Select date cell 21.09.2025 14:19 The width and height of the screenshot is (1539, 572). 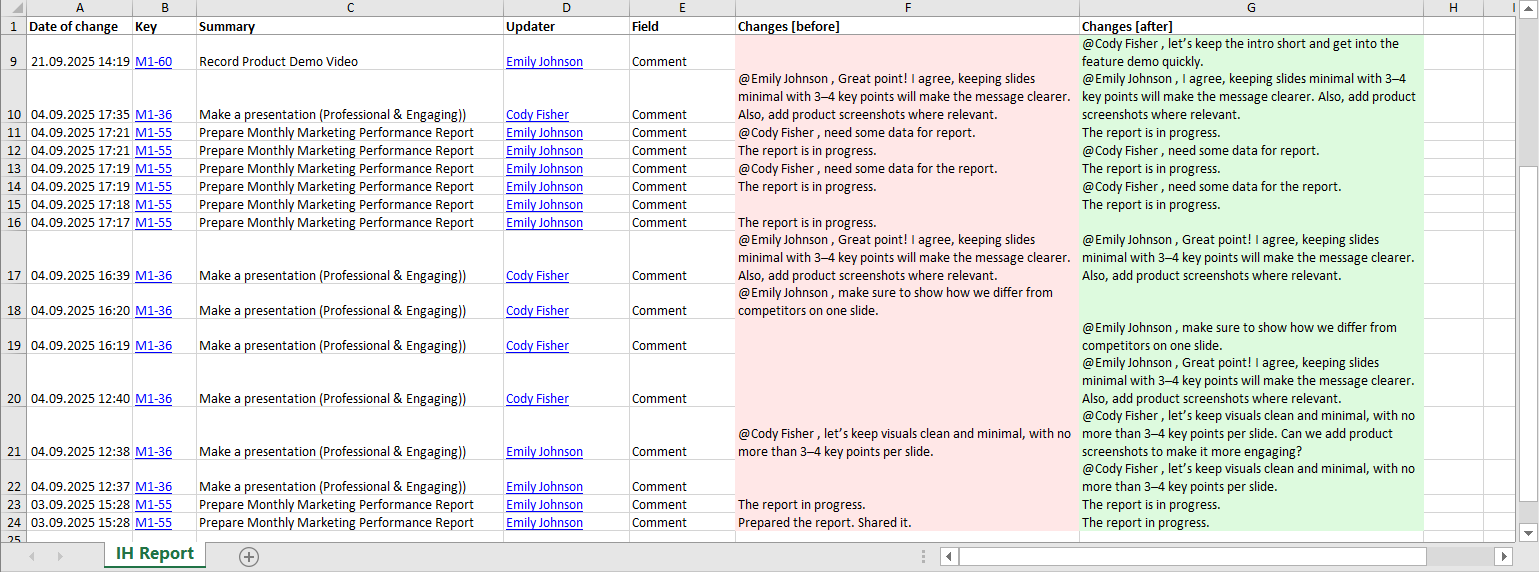point(79,53)
